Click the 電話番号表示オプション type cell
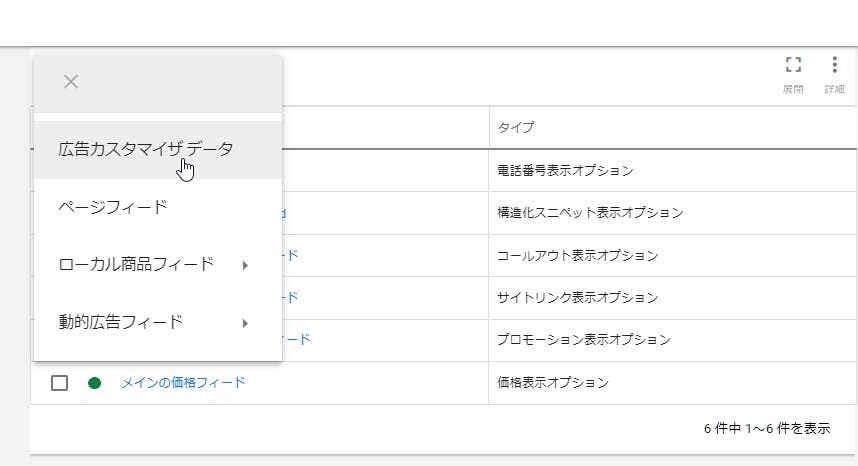858x466 pixels. click(564, 170)
